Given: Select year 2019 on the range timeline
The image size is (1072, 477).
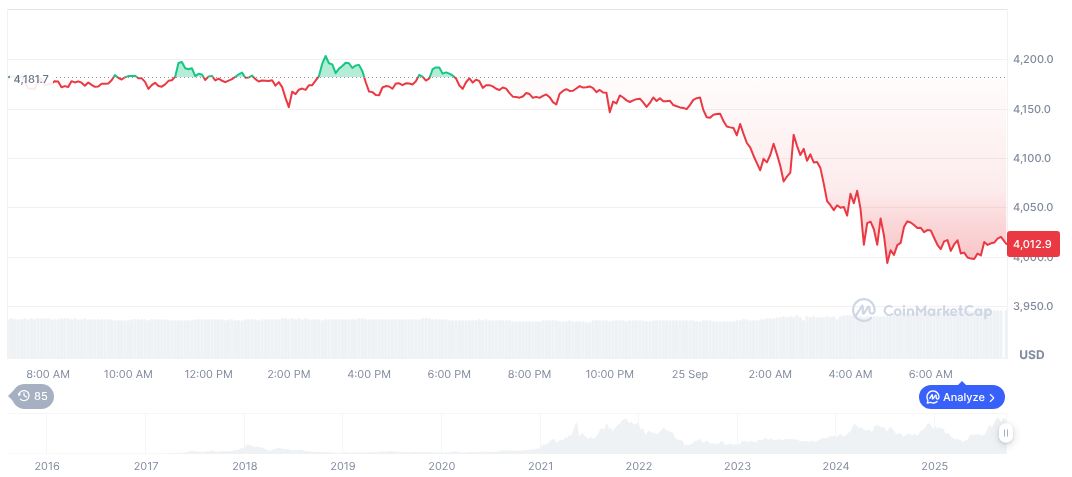Looking at the screenshot, I should (x=343, y=466).
